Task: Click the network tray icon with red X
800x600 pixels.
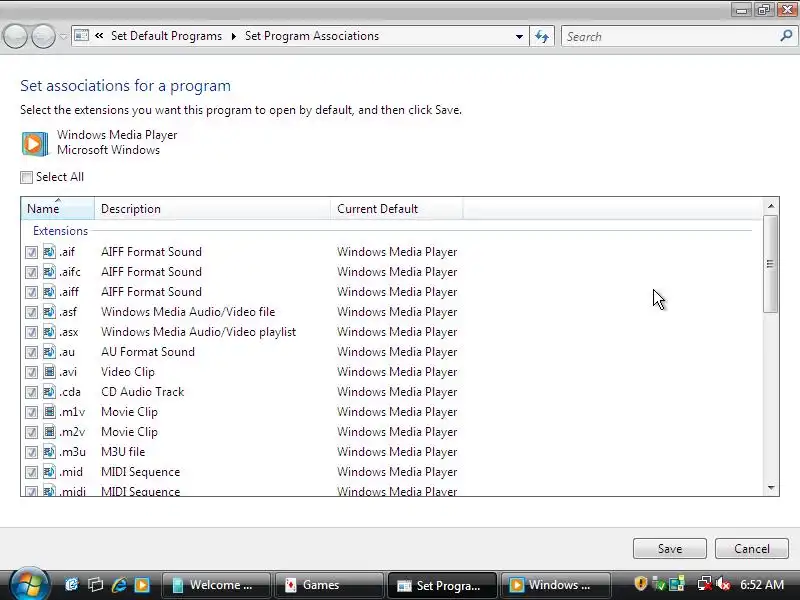Action: (705, 584)
